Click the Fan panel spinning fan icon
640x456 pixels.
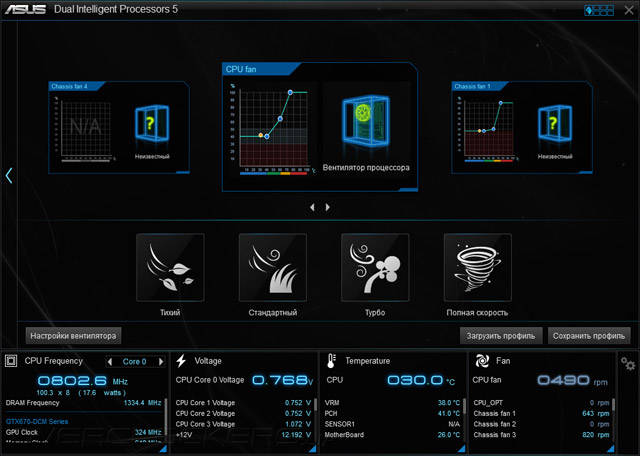(482, 361)
